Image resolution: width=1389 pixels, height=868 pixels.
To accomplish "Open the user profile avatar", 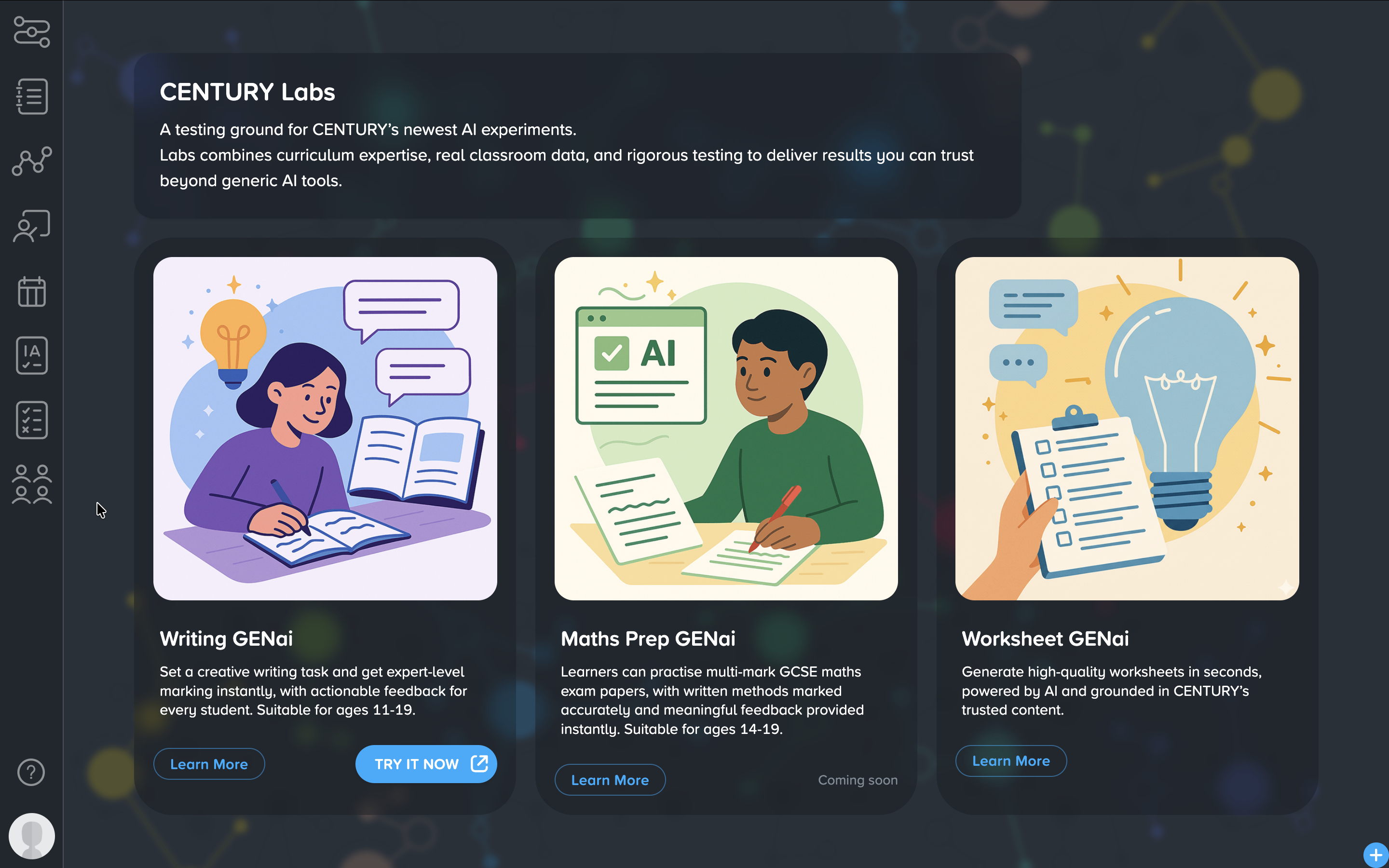I will pos(31,836).
